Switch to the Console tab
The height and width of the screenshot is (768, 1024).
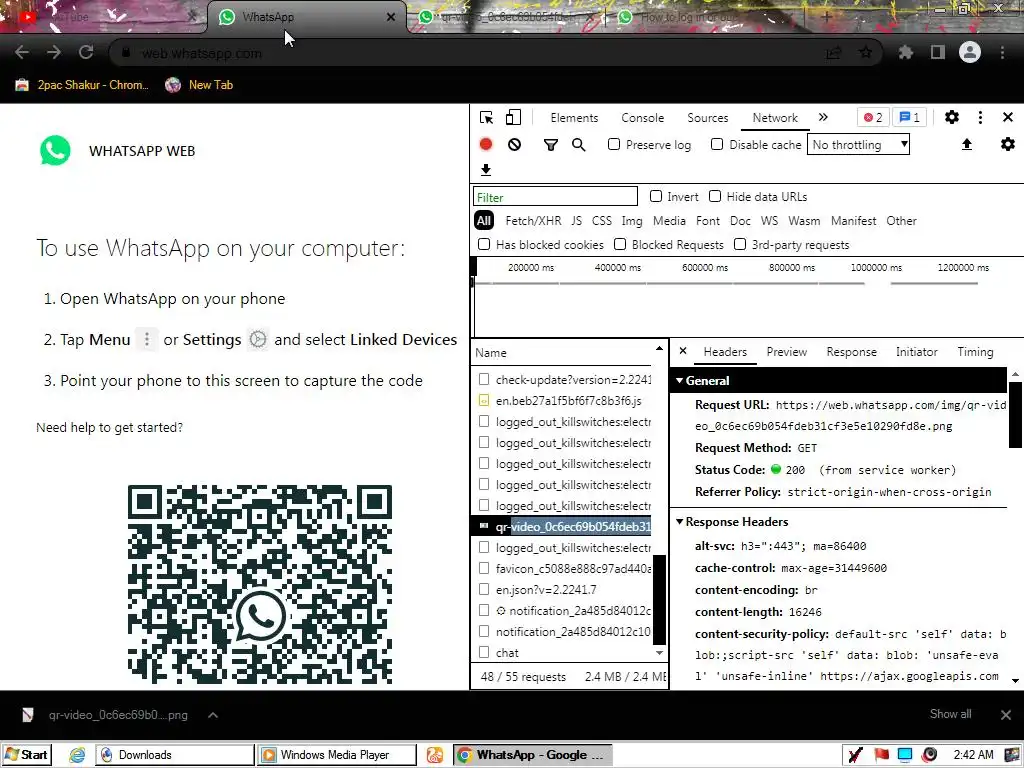(x=643, y=118)
